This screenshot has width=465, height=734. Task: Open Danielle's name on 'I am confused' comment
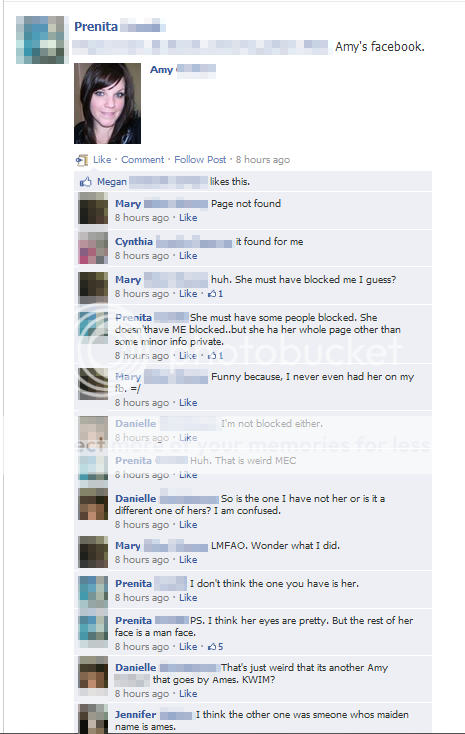136,499
